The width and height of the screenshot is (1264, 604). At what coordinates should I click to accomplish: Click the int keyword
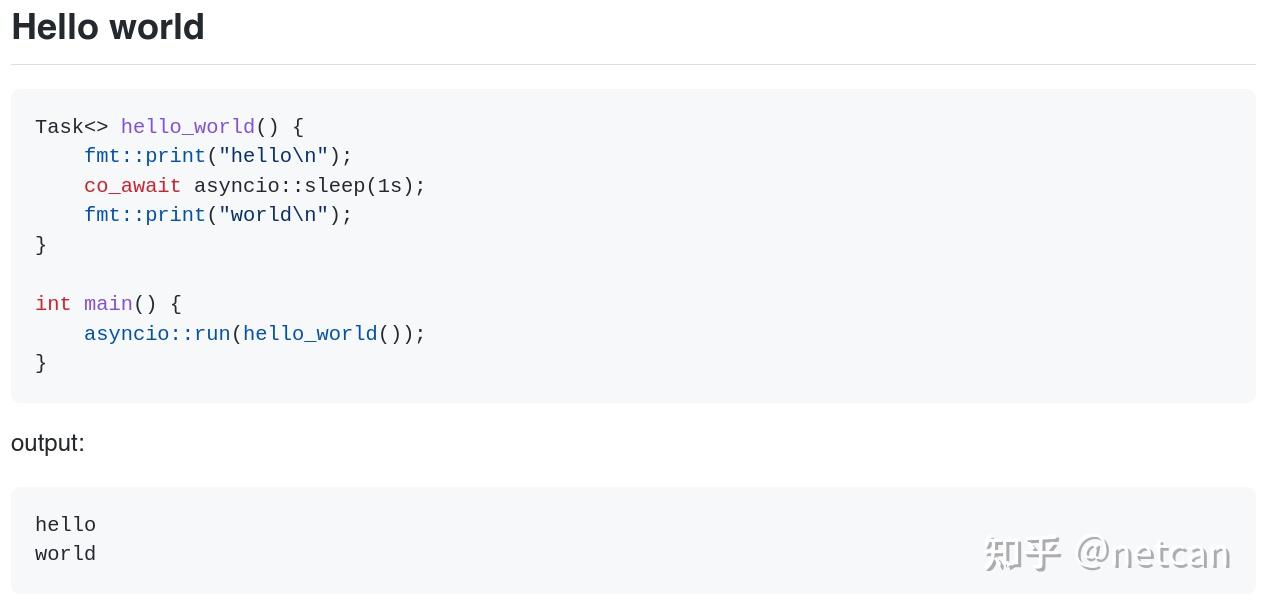(x=53, y=304)
